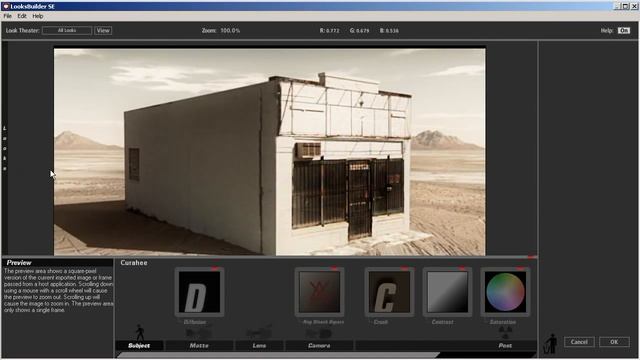Switch to the Camera tab
Viewport: 640px width, 360px height.
point(319,346)
